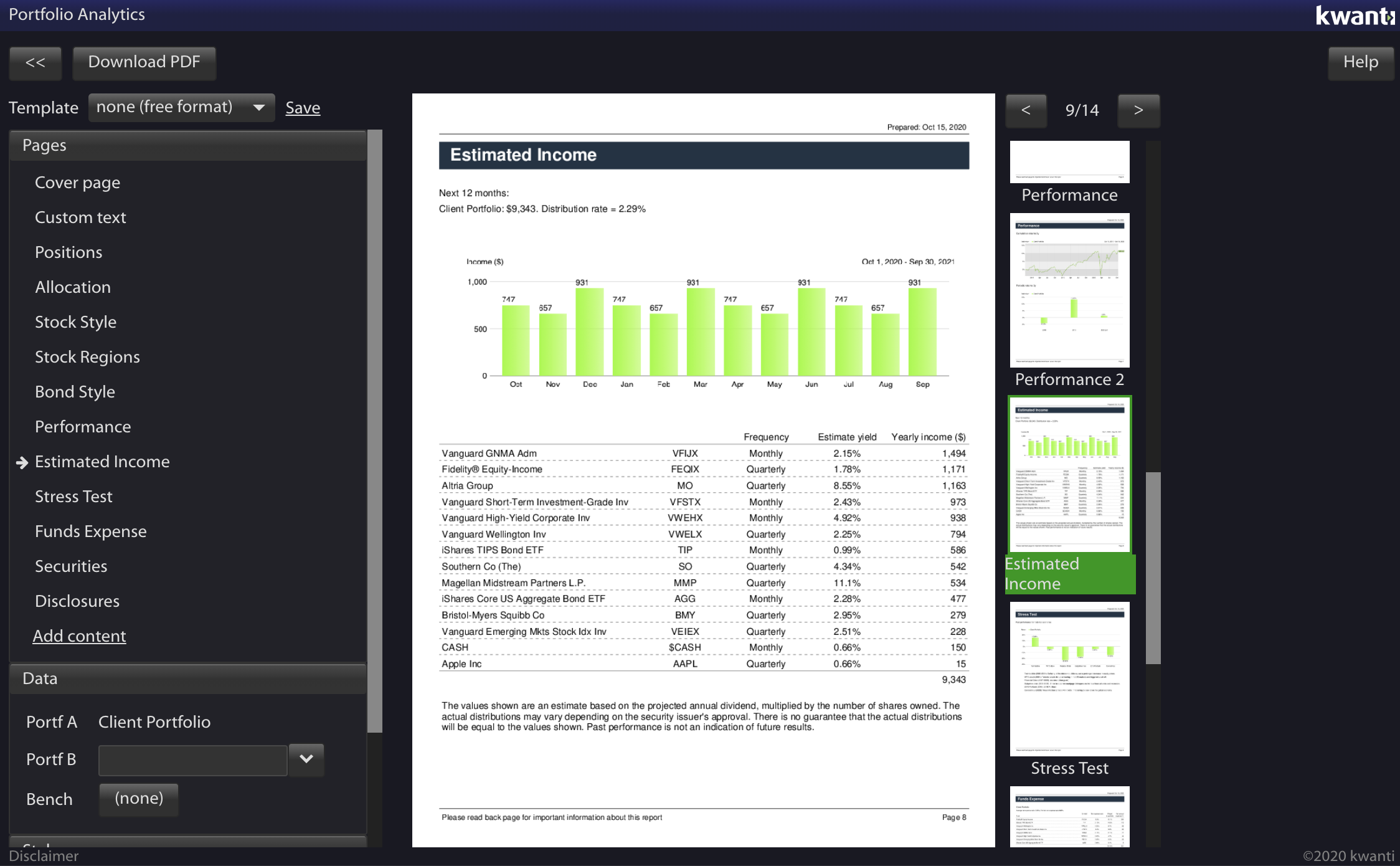Click the Magellan Midstream Partners L.P. row

click(x=704, y=583)
